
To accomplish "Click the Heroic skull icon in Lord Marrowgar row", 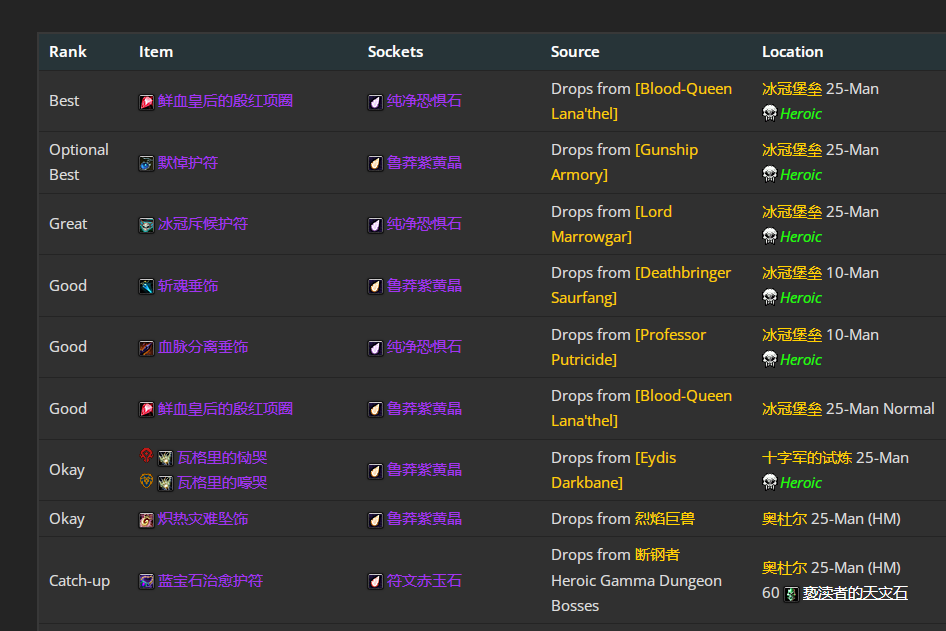I will pos(770,236).
